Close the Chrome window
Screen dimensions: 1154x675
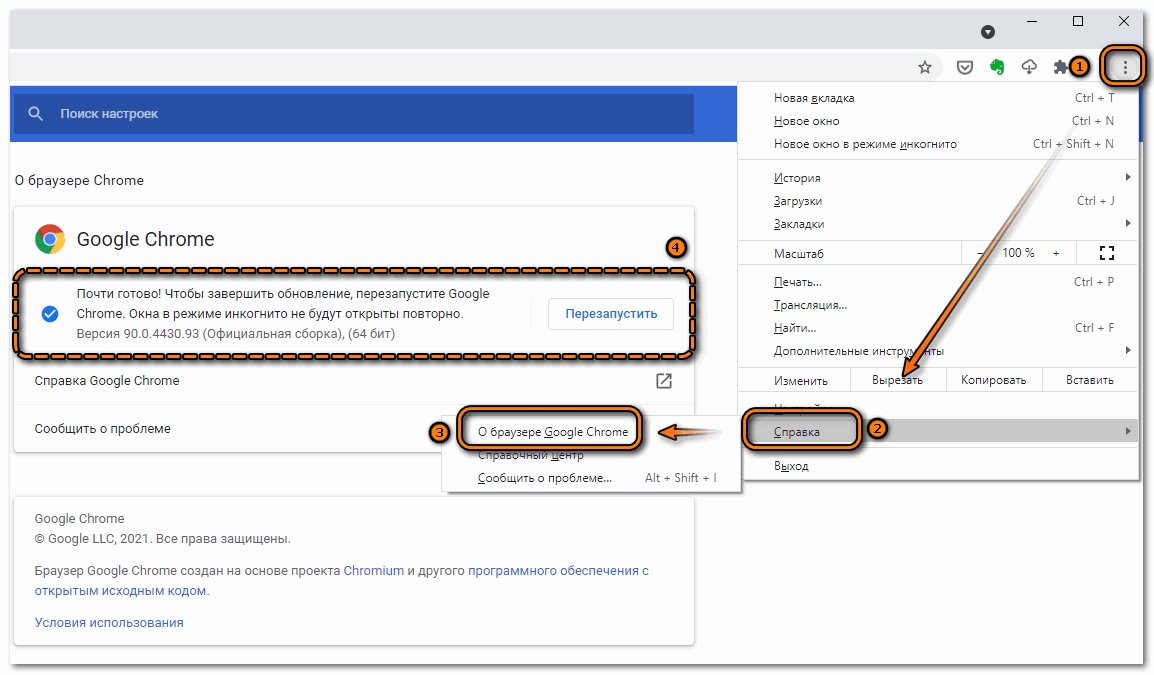tap(1124, 21)
